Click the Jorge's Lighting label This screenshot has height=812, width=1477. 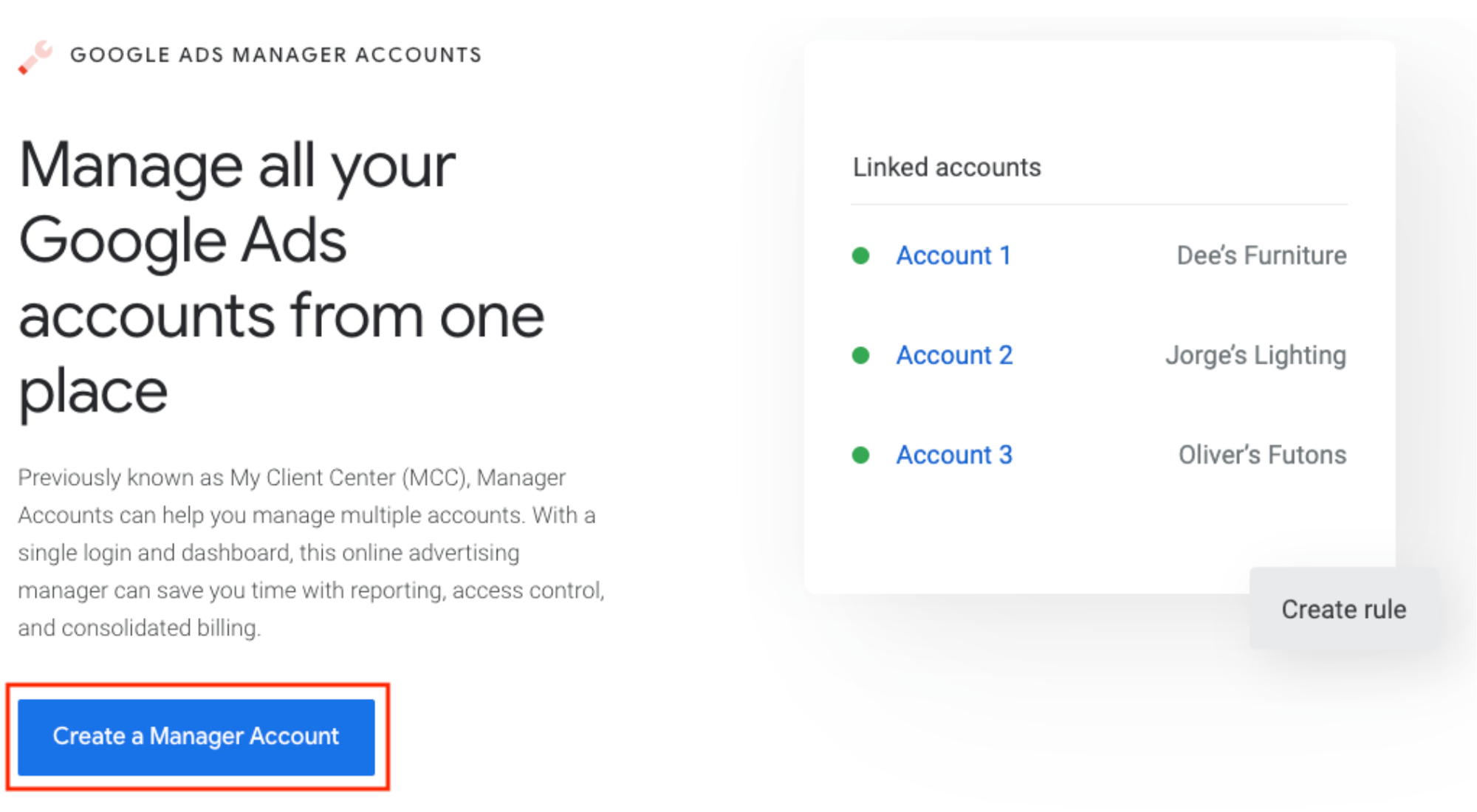1255,355
